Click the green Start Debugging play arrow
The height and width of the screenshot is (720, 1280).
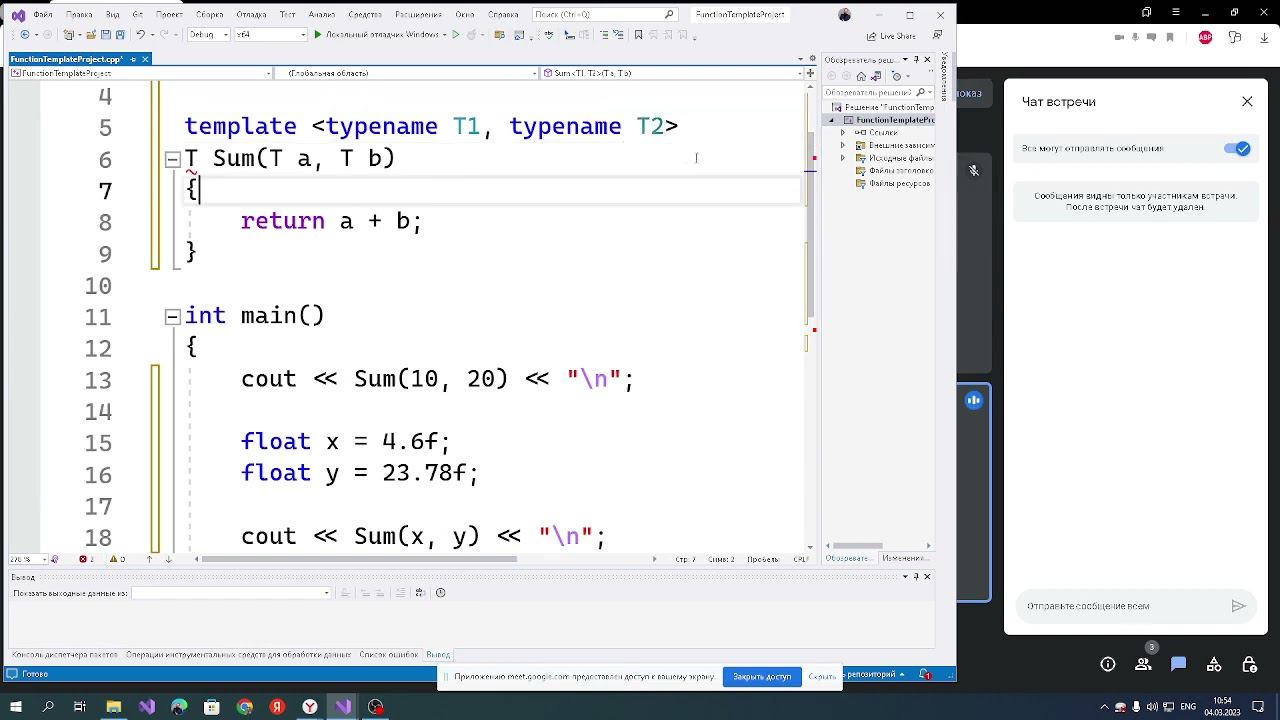pyautogui.click(x=318, y=34)
